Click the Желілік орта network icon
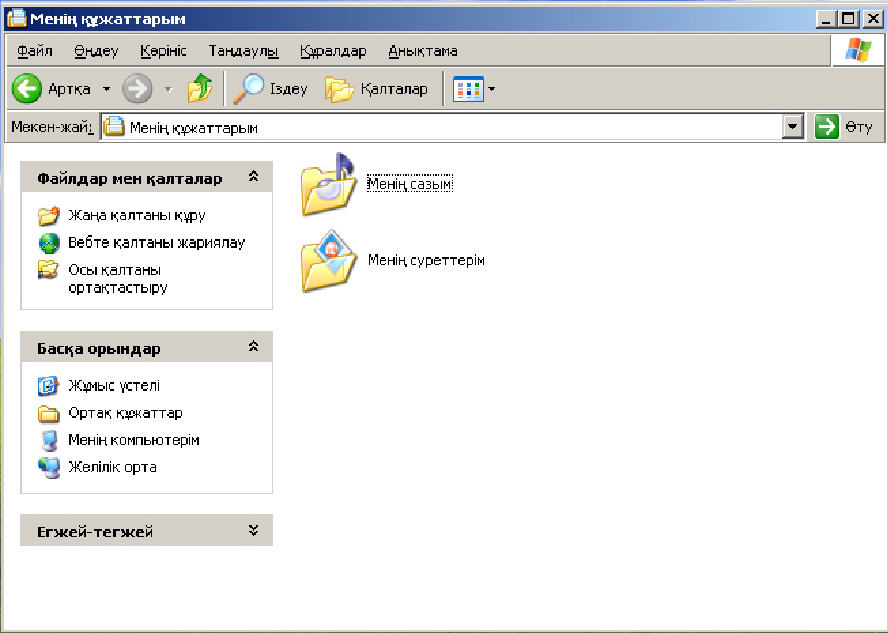 [x=49, y=468]
